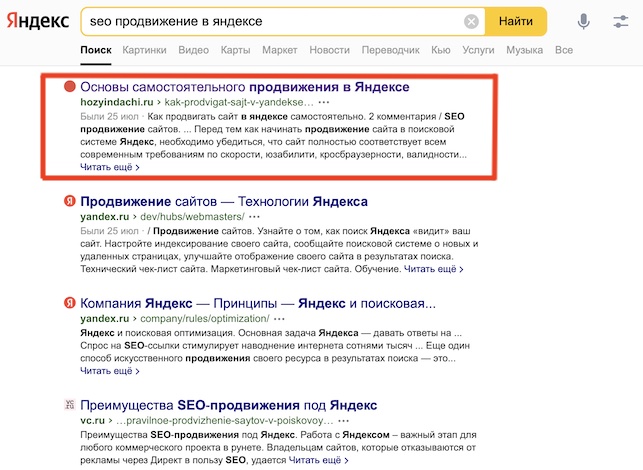Image resolution: width=643 pixels, height=470 pixels.
Task: Click the Яндекс logo
Action: coord(38,21)
